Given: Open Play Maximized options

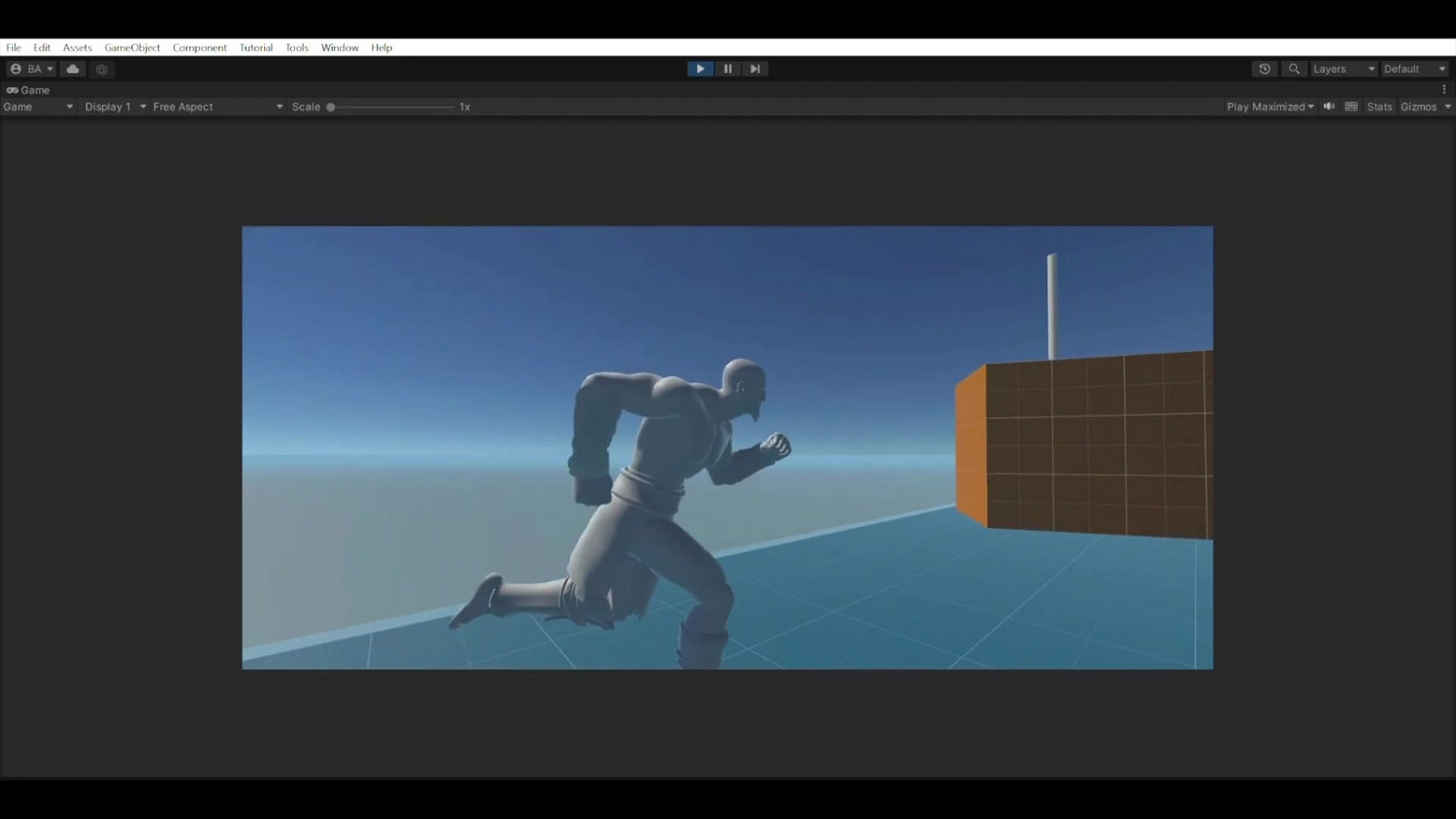Looking at the screenshot, I should (x=1268, y=106).
